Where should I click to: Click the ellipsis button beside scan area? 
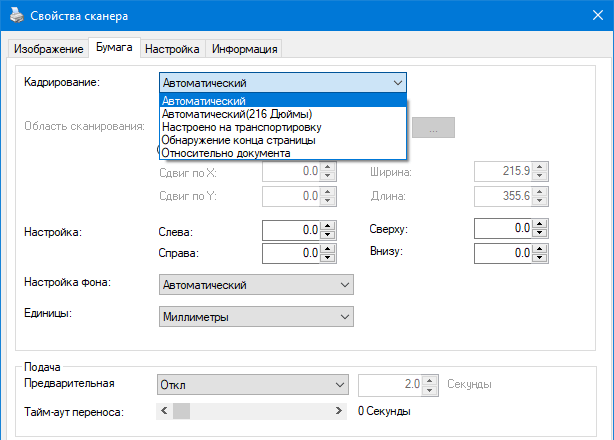(432, 128)
